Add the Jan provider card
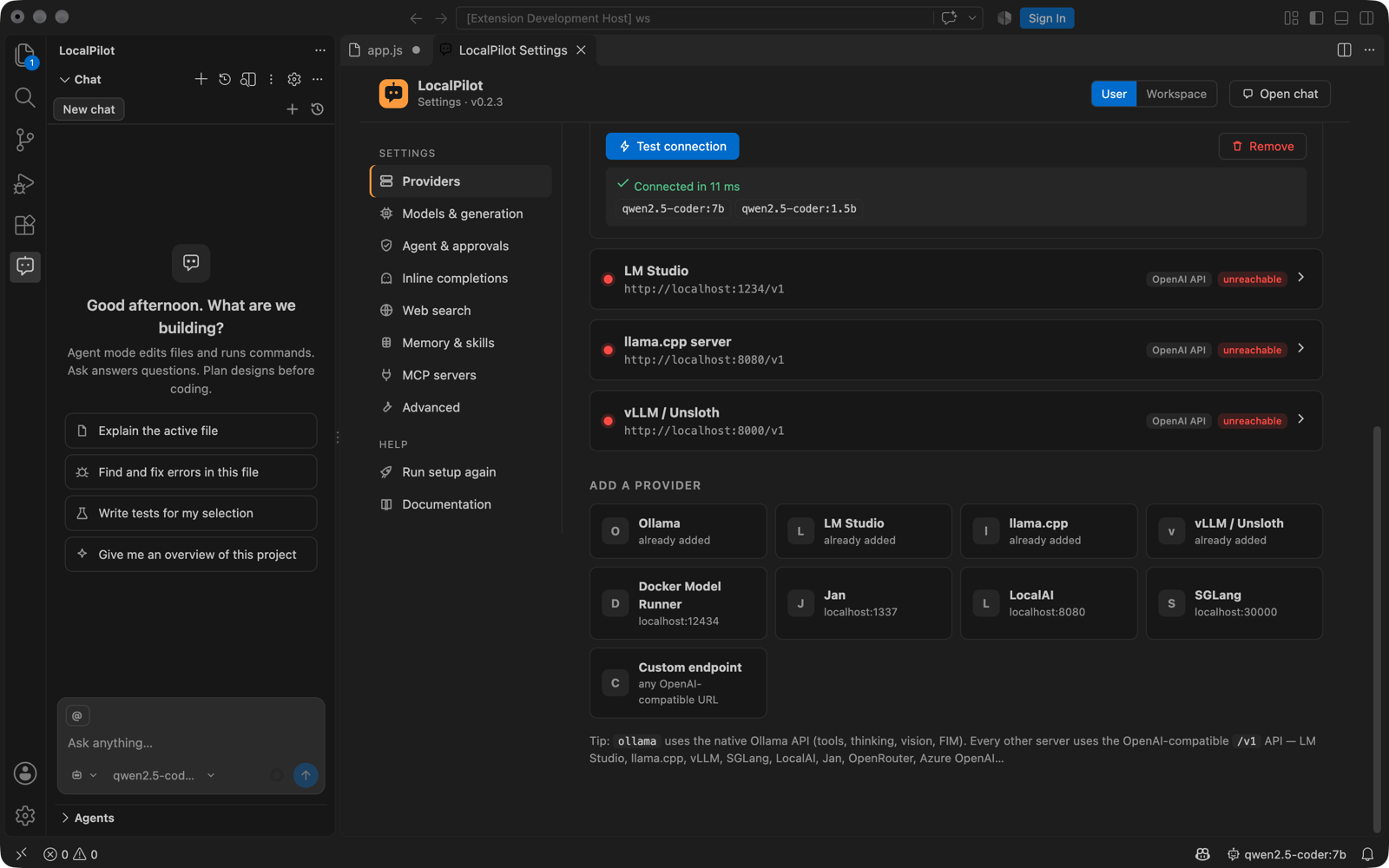The width and height of the screenshot is (1389, 868). point(863,603)
